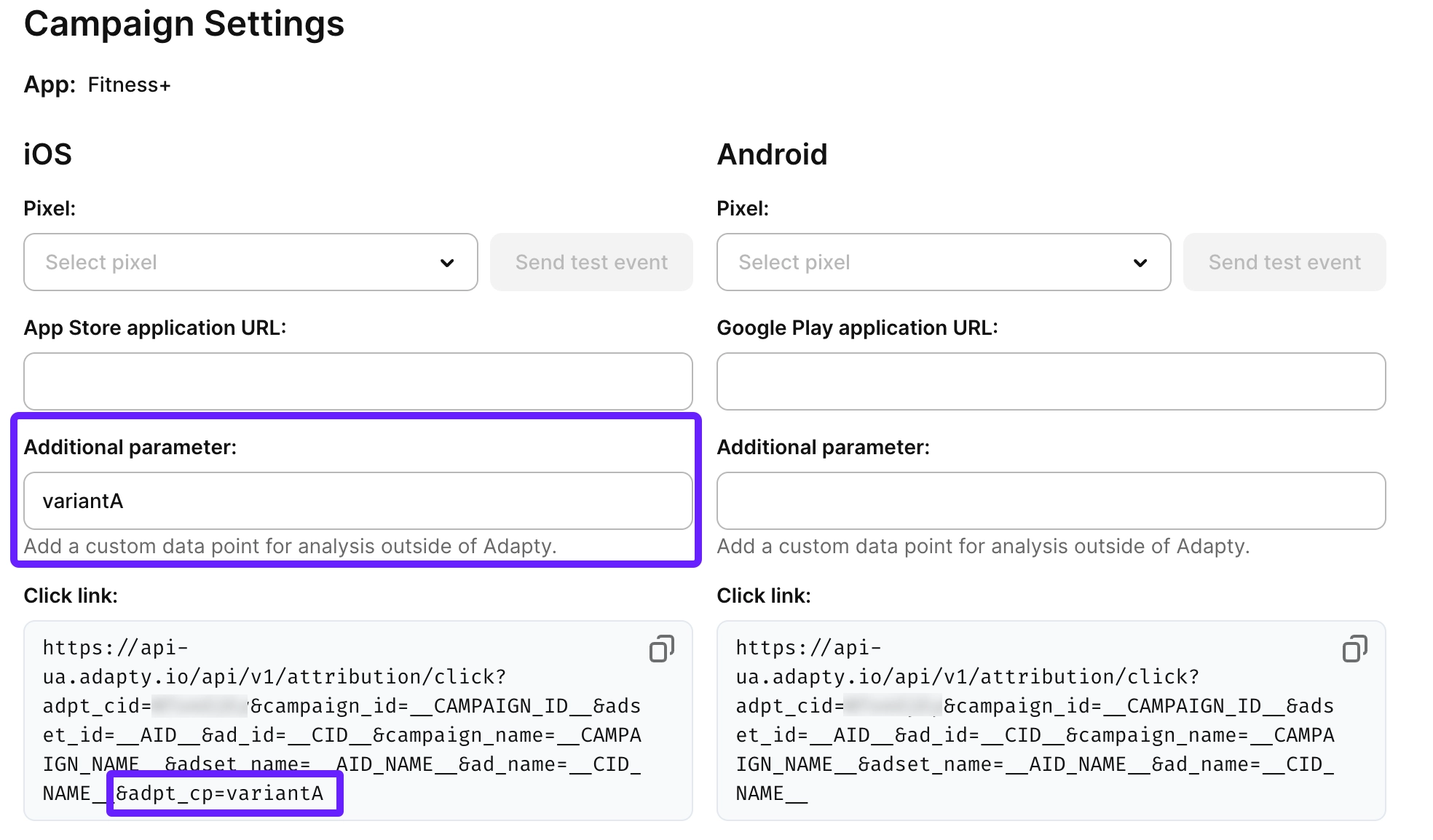Viewport: 1433px width, 840px height.
Task: Click the highlighted adpt_cp=variantA parameter in the link
Action: pyautogui.click(x=224, y=793)
